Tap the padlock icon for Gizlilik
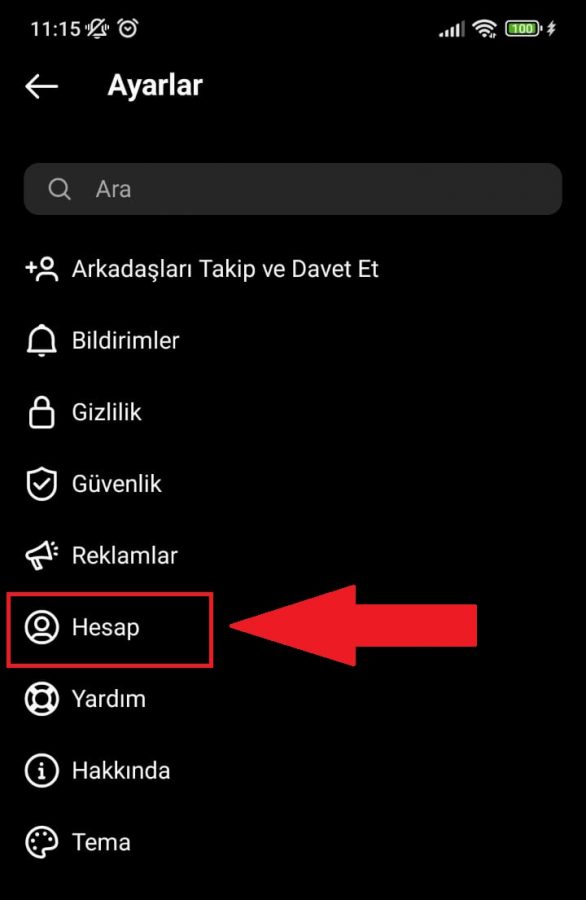The image size is (586, 900). [42, 412]
